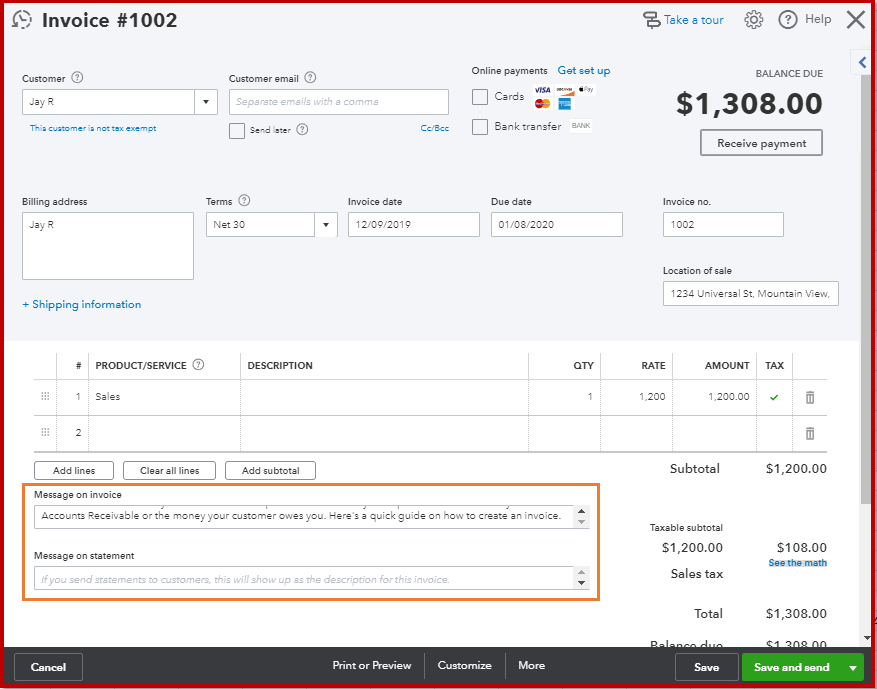Open the See the math link

(x=798, y=563)
